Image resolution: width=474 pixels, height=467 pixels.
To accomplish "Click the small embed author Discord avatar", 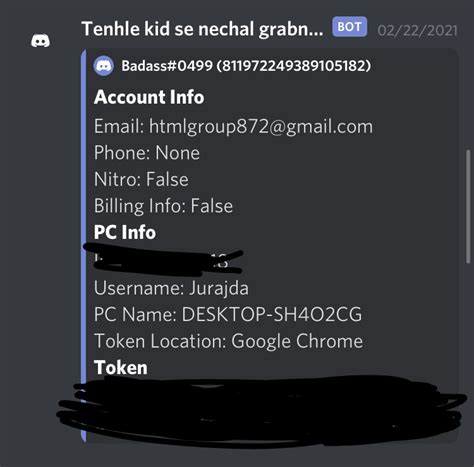I will click(x=104, y=66).
